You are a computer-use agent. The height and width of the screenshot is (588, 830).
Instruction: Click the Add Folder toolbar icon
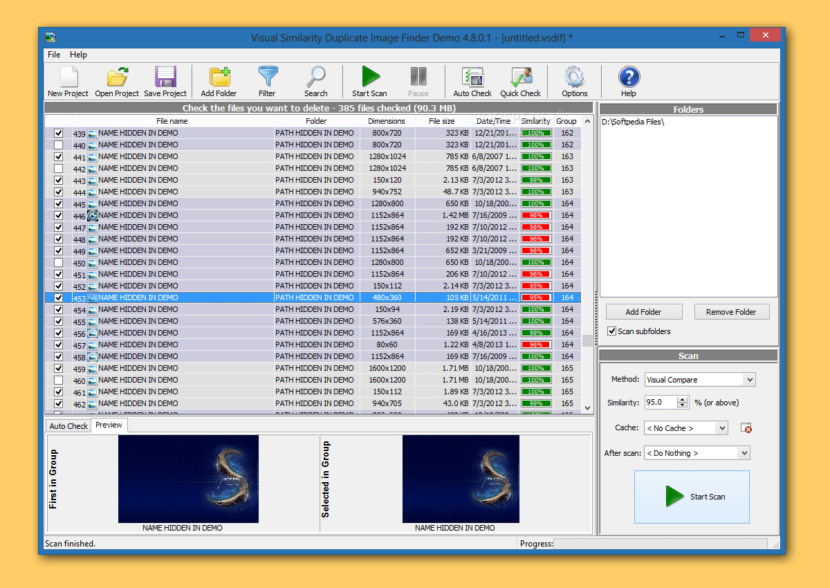(219, 80)
